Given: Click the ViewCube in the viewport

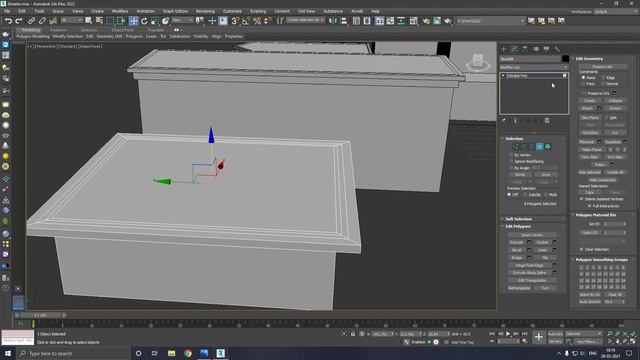Looking at the screenshot, I should [478, 62].
